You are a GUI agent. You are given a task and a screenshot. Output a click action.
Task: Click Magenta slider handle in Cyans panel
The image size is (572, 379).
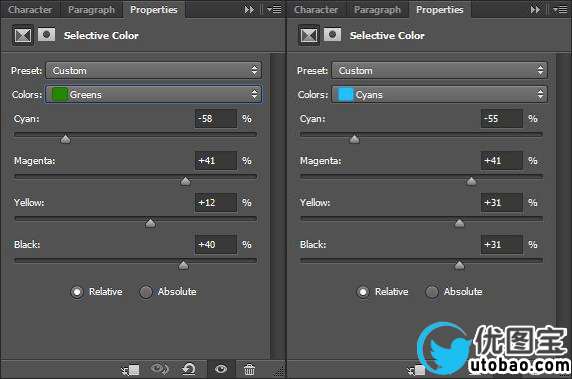(x=471, y=181)
